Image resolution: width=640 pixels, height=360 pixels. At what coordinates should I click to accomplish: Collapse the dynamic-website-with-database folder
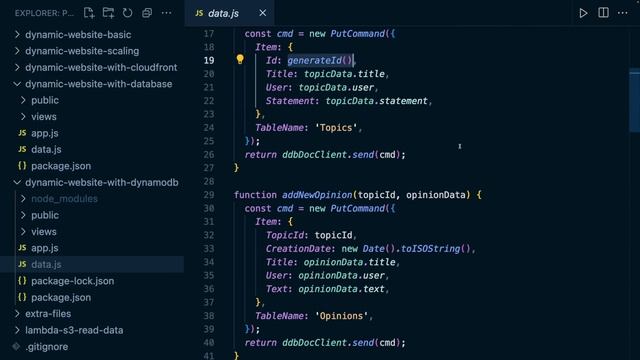click(98, 84)
